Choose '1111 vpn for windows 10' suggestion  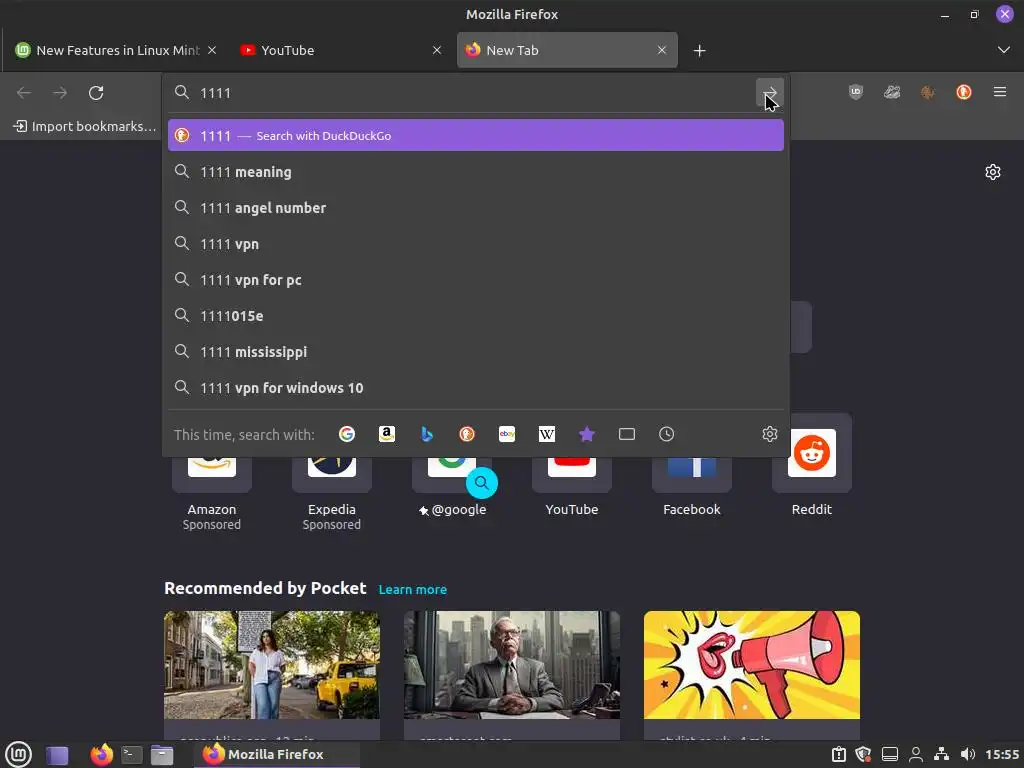pos(475,387)
